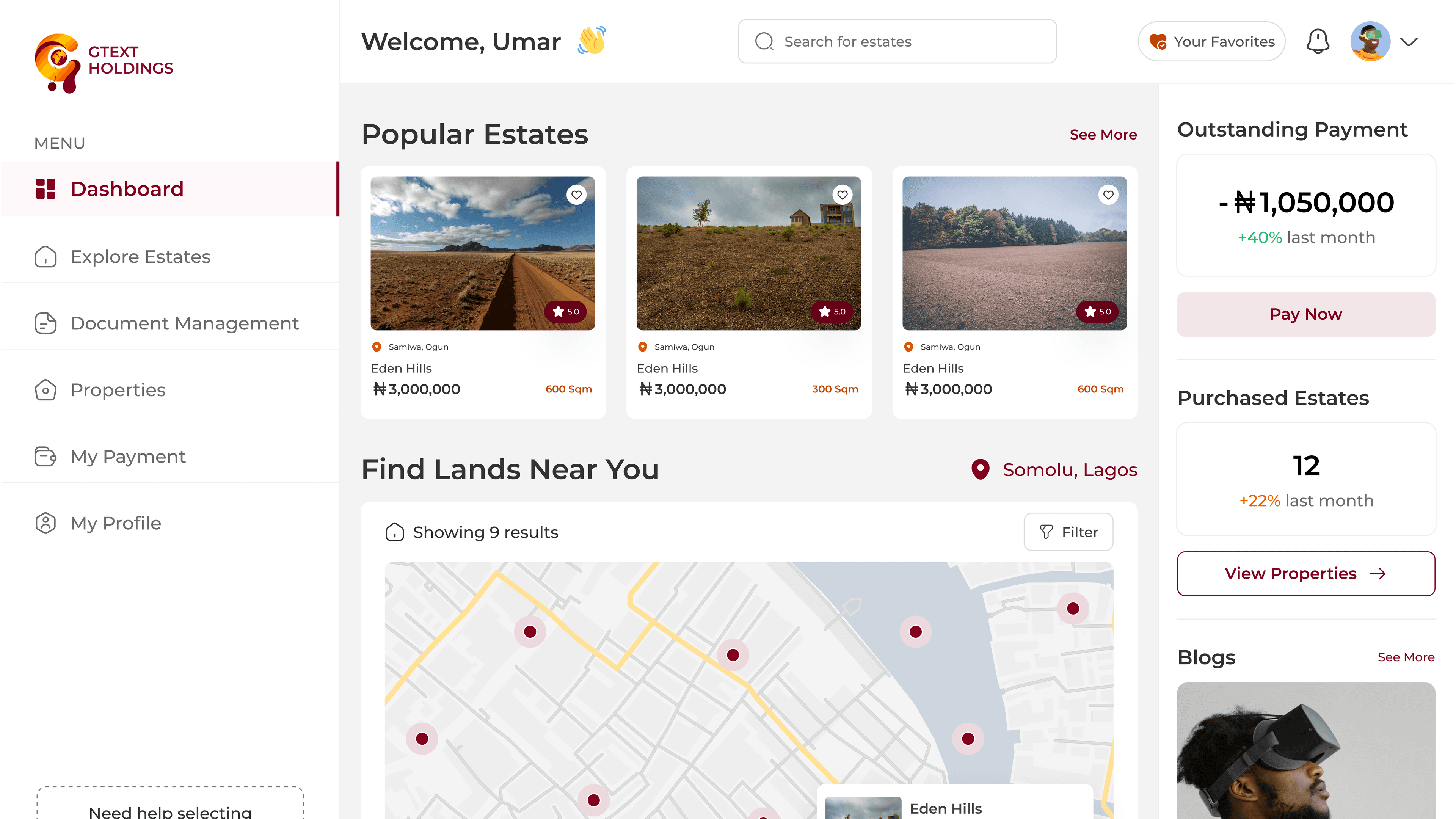Click Pay Now
The width and height of the screenshot is (1456, 819).
[x=1305, y=314]
